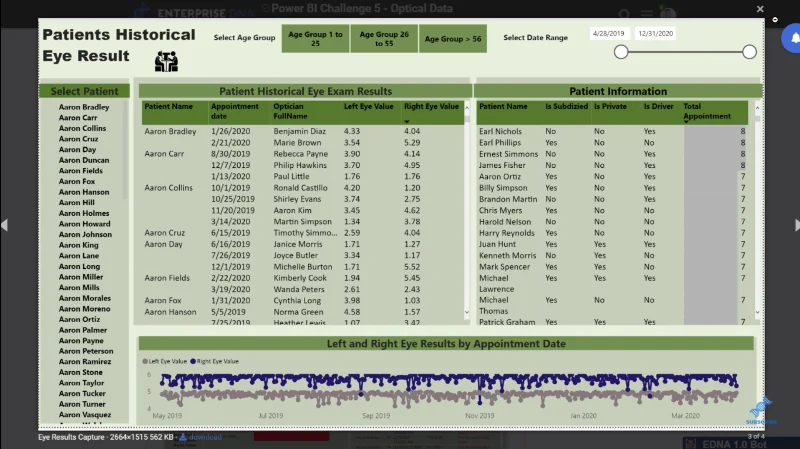Go to the previous image arrow
Viewport: 800px width, 449px height.
pos(5,225)
